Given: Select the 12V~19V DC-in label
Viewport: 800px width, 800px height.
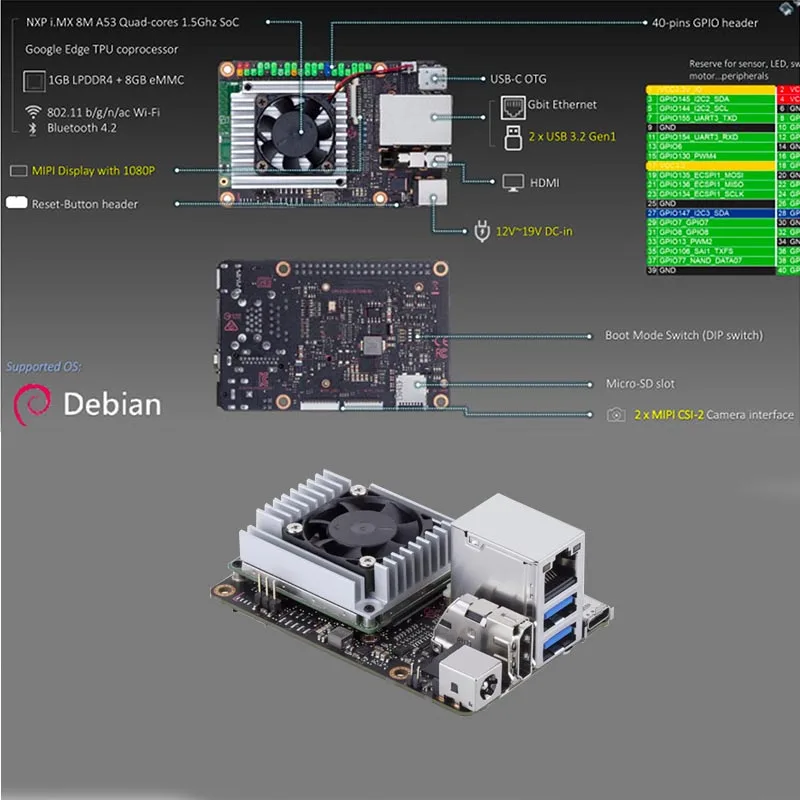Looking at the screenshot, I should click(x=534, y=232).
